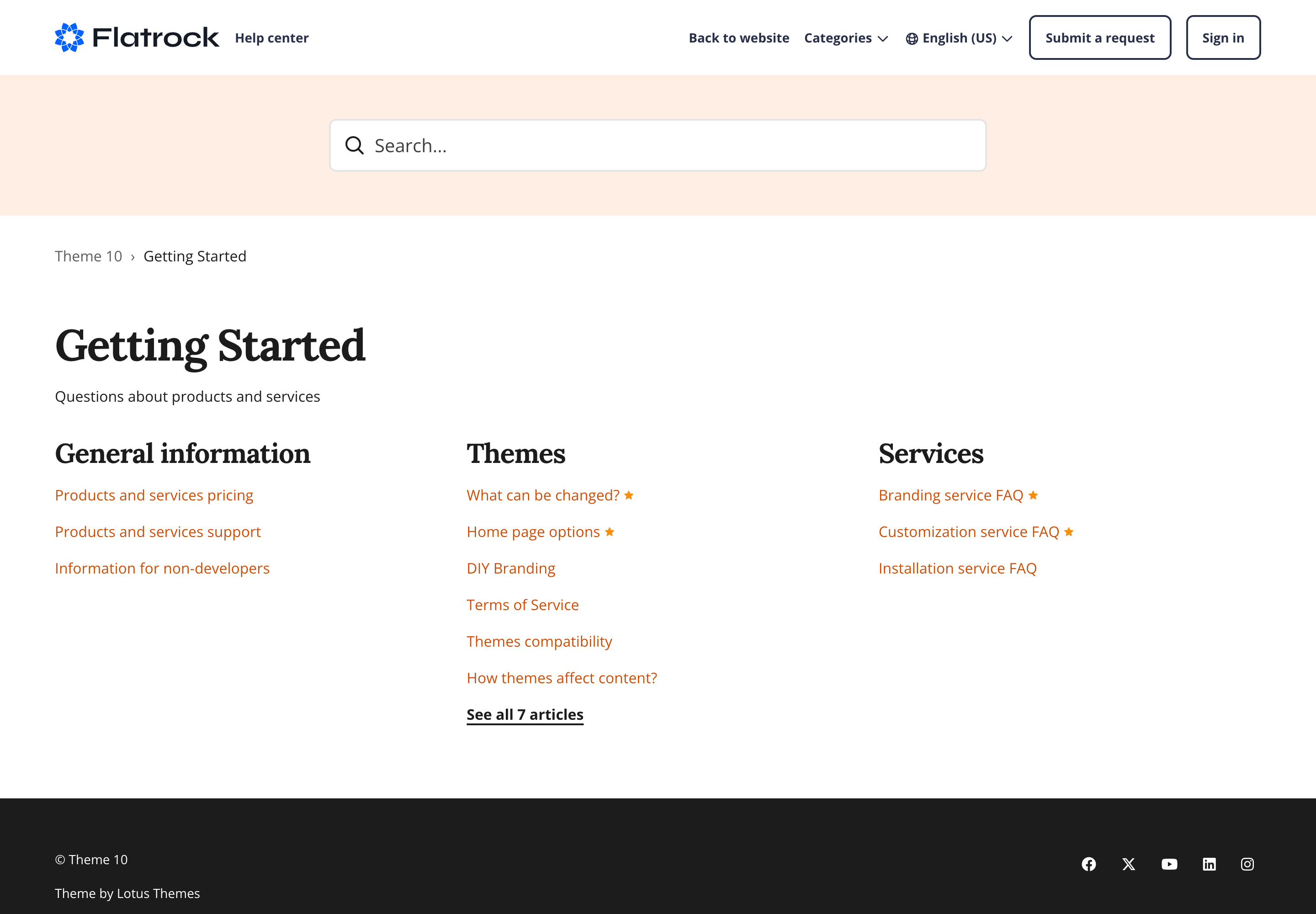Open the YouTube footer icon

[x=1169, y=864]
